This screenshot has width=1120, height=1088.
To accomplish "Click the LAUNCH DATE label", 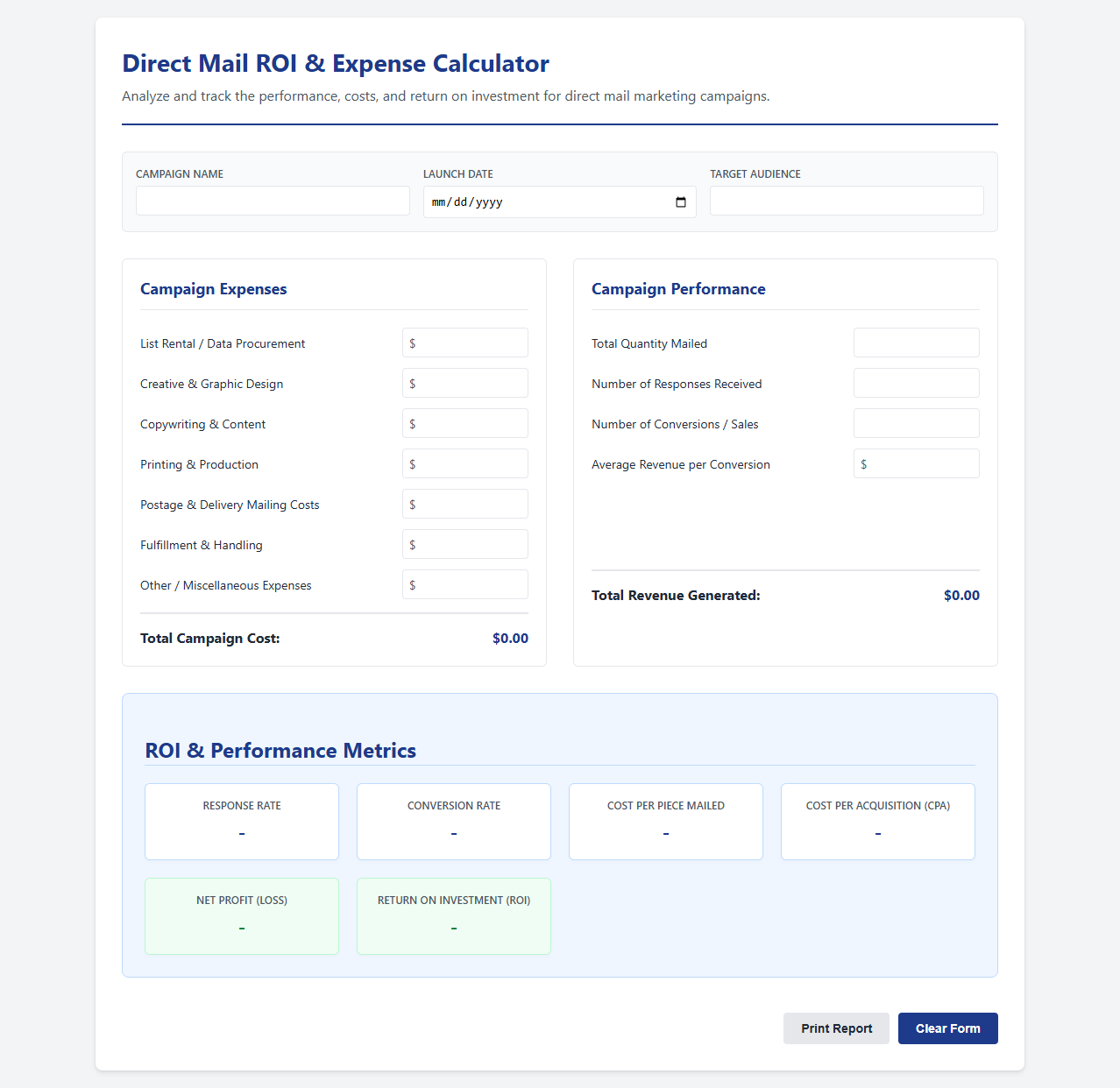I will click(x=458, y=174).
